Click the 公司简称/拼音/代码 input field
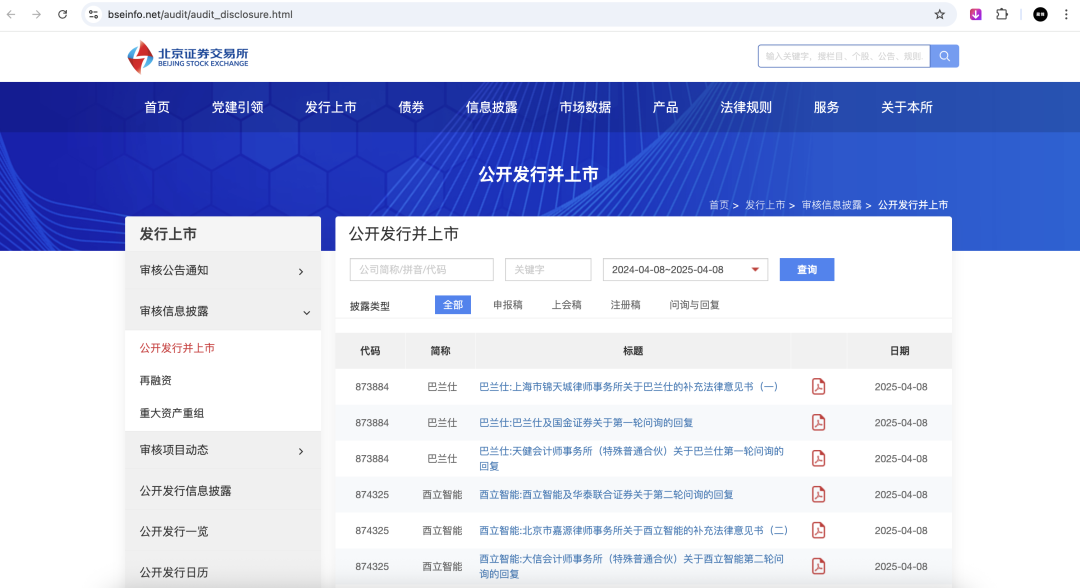The height and width of the screenshot is (588, 1080). click(421, 270)
